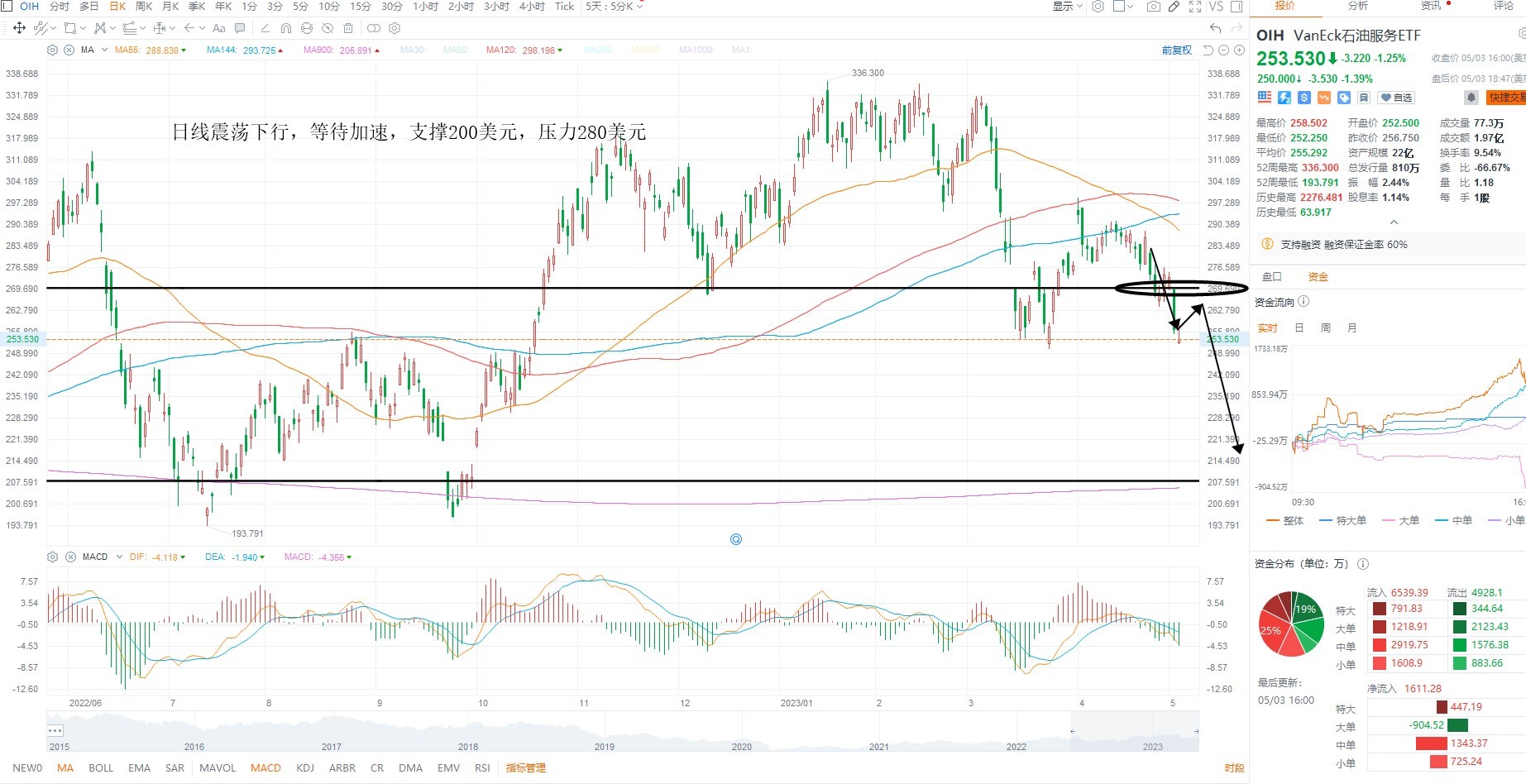Viewport: 1526px width, 784px height.
Task: Toggle 自选 watchlist heart button
Action: point(1397,98)
